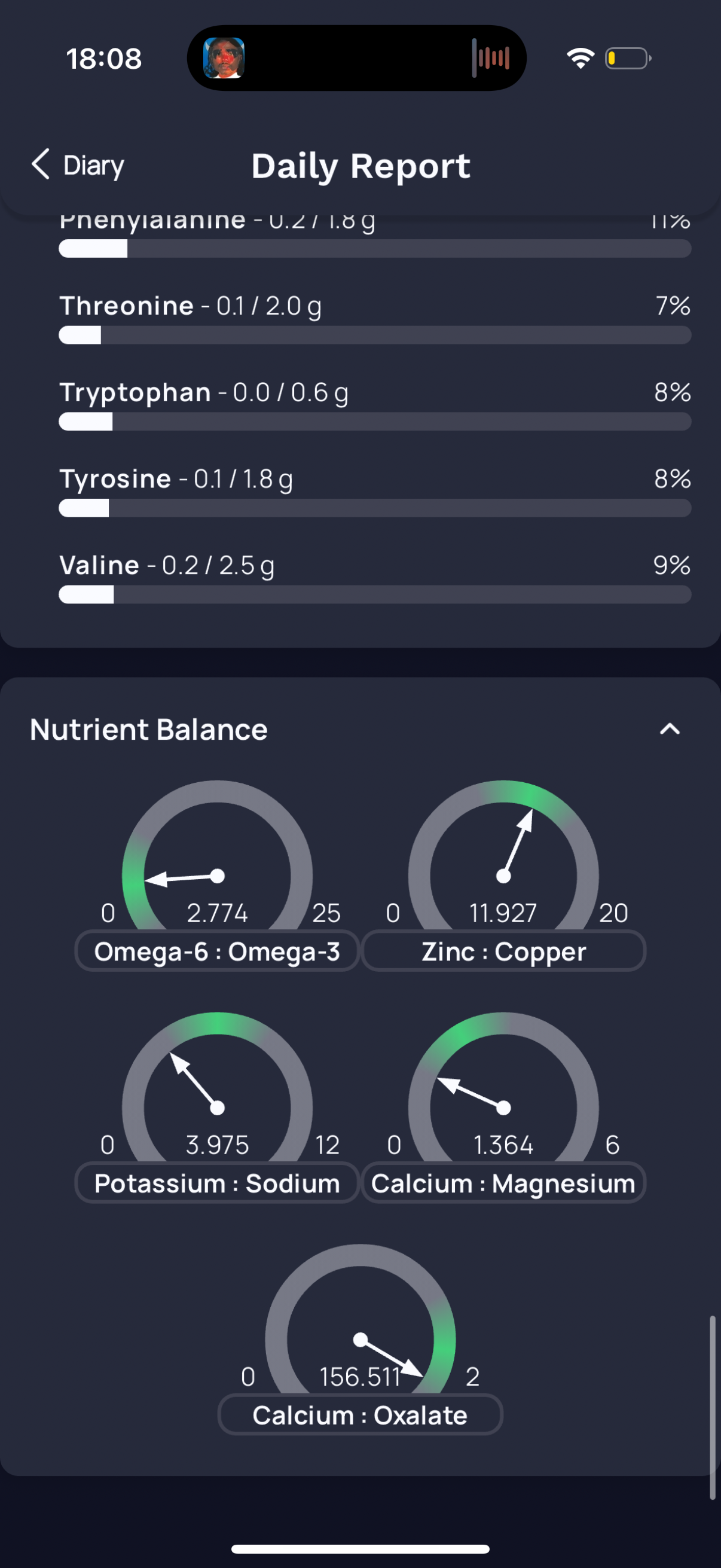Image resolution: width=721 pixels, height=1568 pixels.
Task: Open the Potassium : Sodium ratio label
Action: tap(217, 1183)
